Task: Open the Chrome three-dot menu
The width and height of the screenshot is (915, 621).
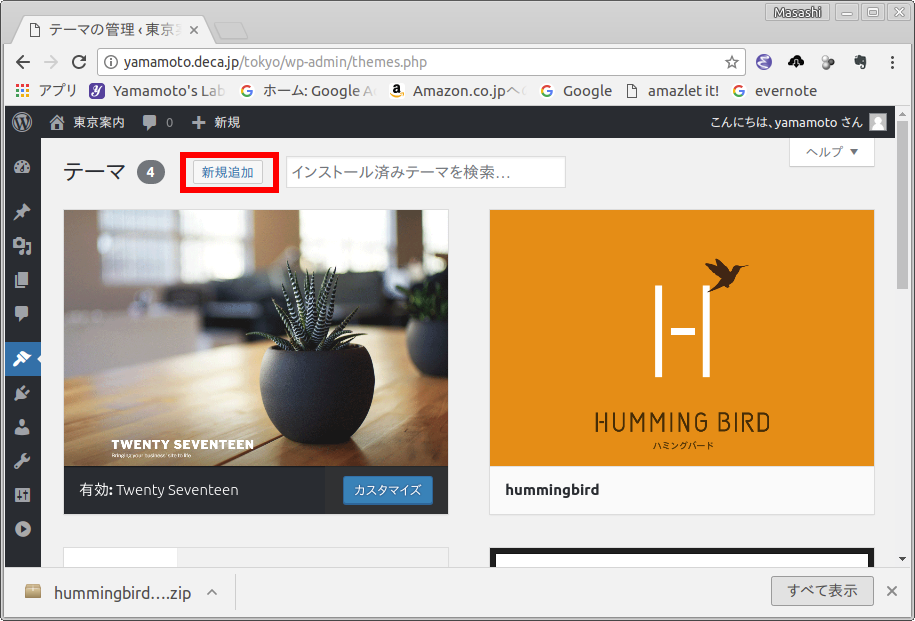Action: (x=892, y=62)
